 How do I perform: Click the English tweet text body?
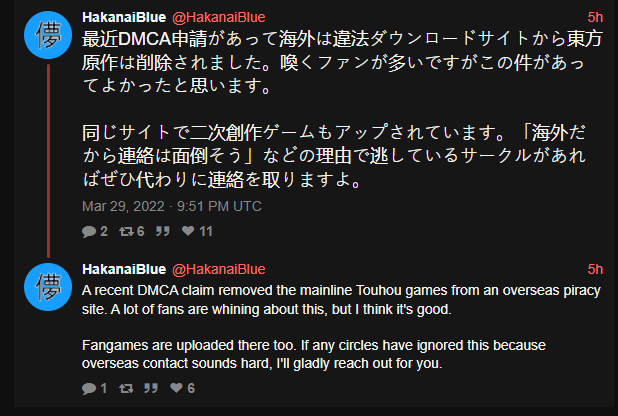click(330, 325)
